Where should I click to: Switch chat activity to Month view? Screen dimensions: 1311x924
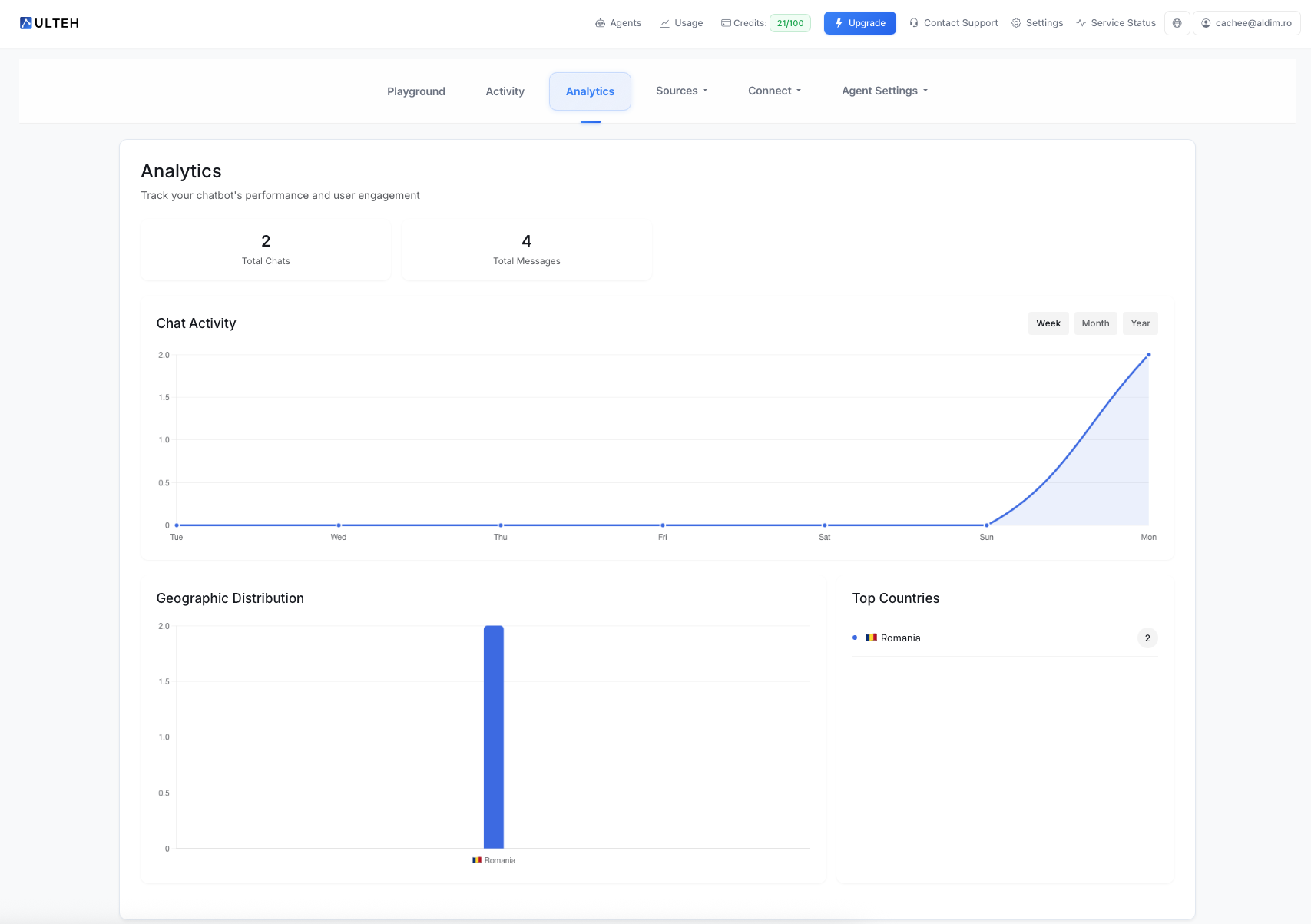pyautogui.click(x=1095, y=323)
